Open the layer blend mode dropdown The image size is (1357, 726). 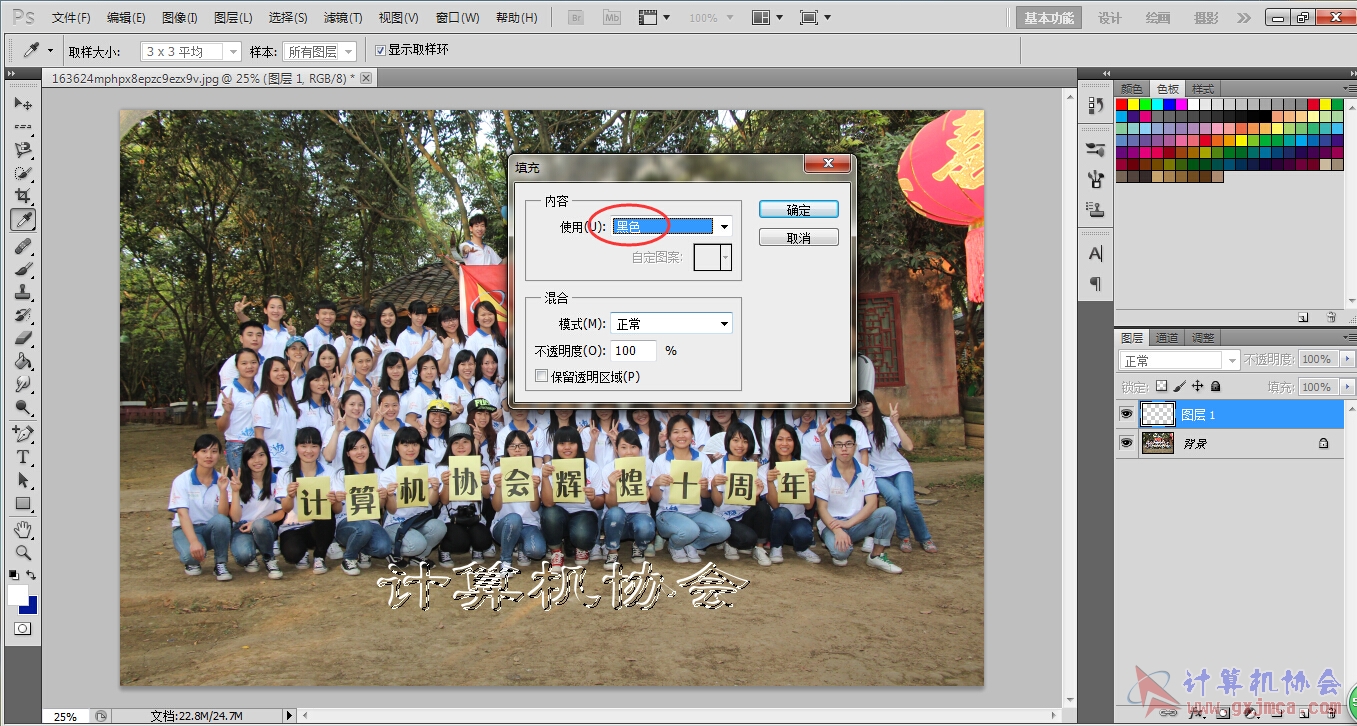point(1179,360)
